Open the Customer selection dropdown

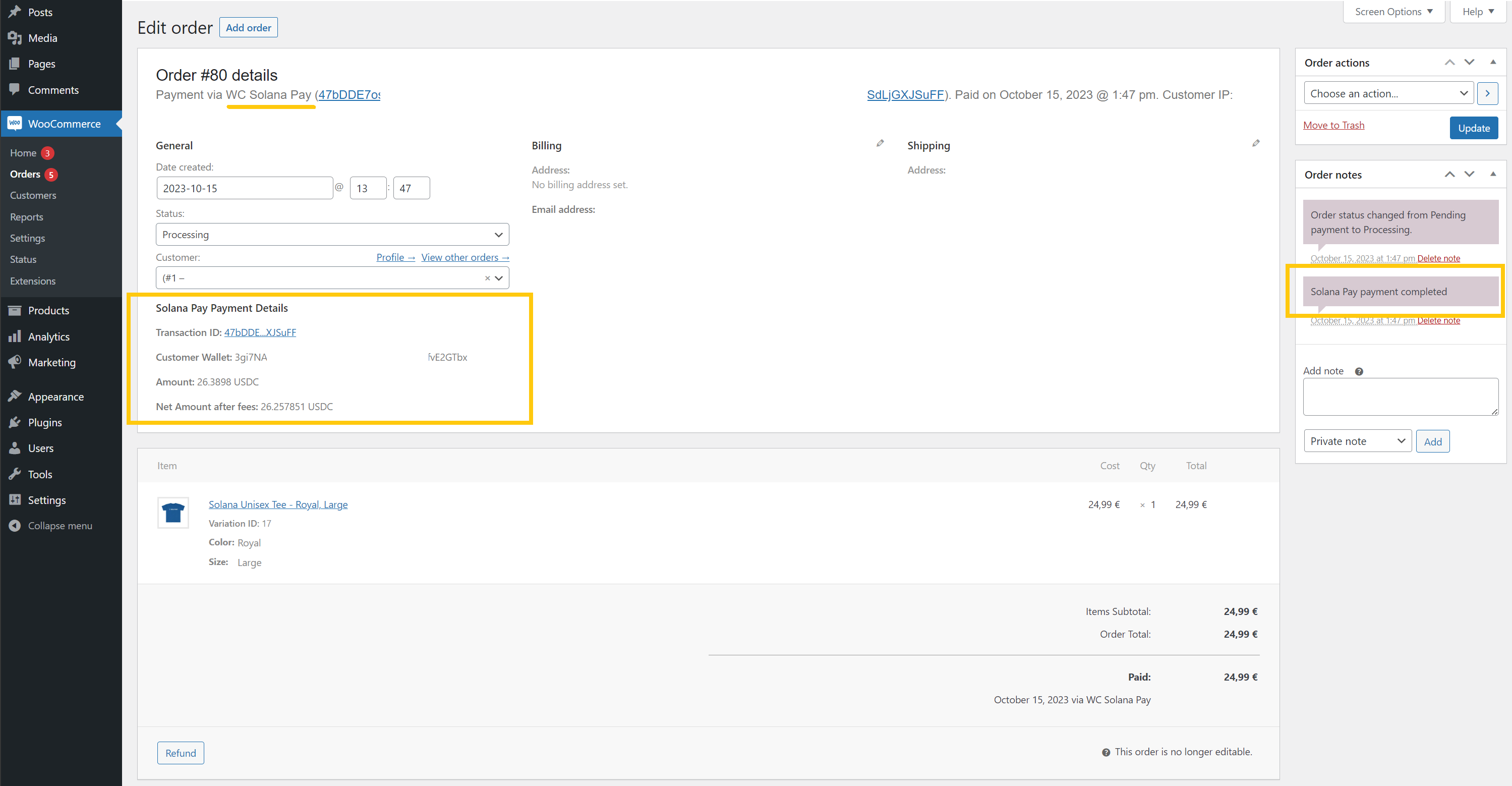tap(332, 278)
